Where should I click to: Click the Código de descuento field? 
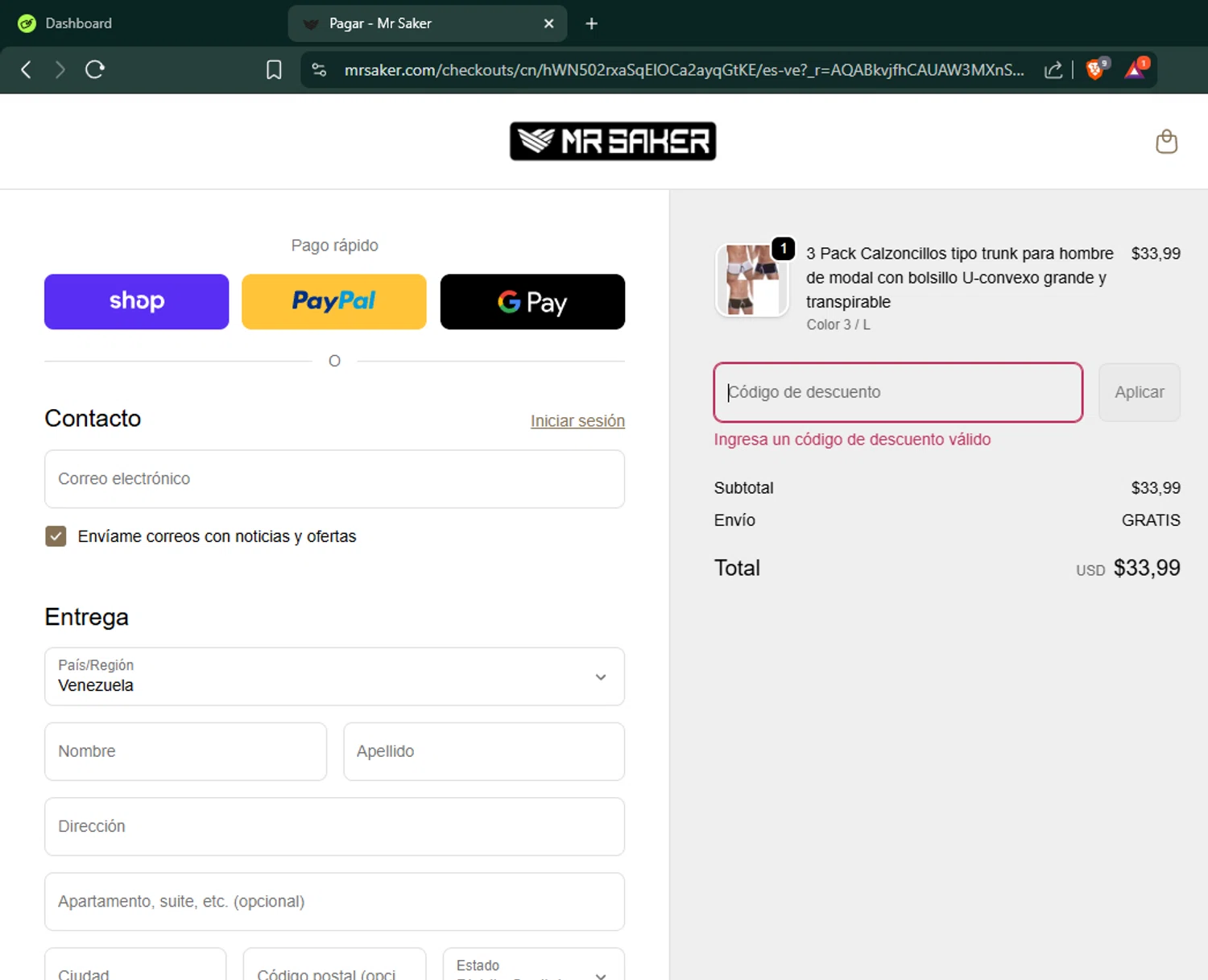[x=898, y=392]
